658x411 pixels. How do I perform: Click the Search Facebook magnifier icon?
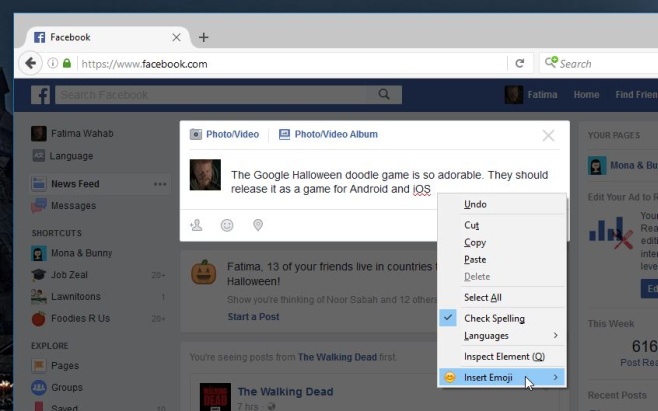384,94
